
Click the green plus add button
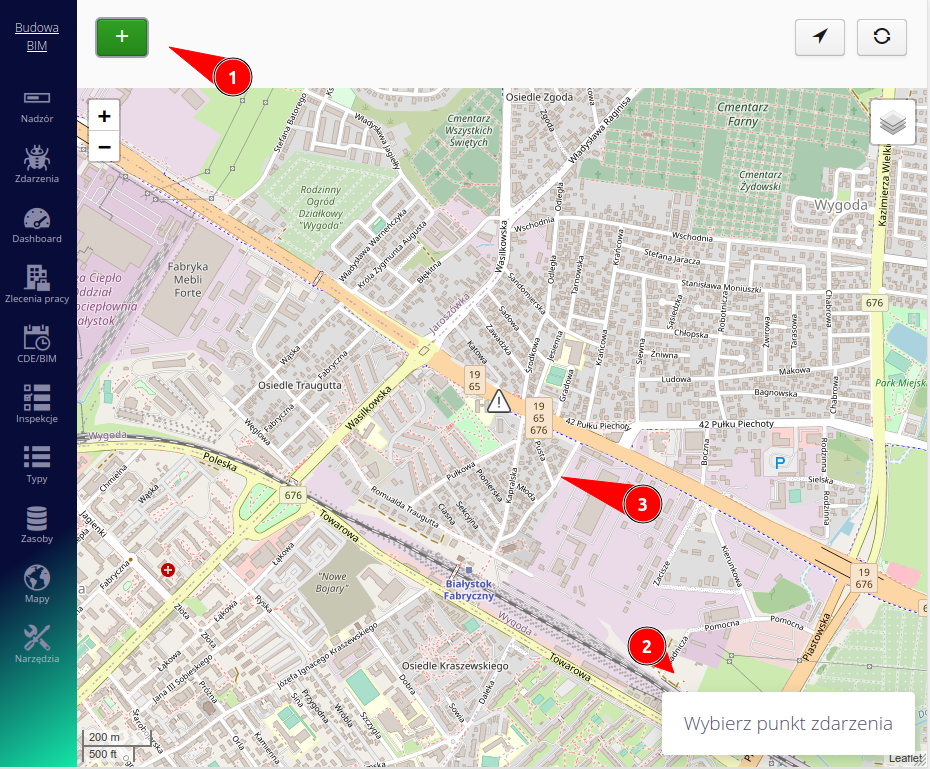pyautogui.click(x=122, y=37)
